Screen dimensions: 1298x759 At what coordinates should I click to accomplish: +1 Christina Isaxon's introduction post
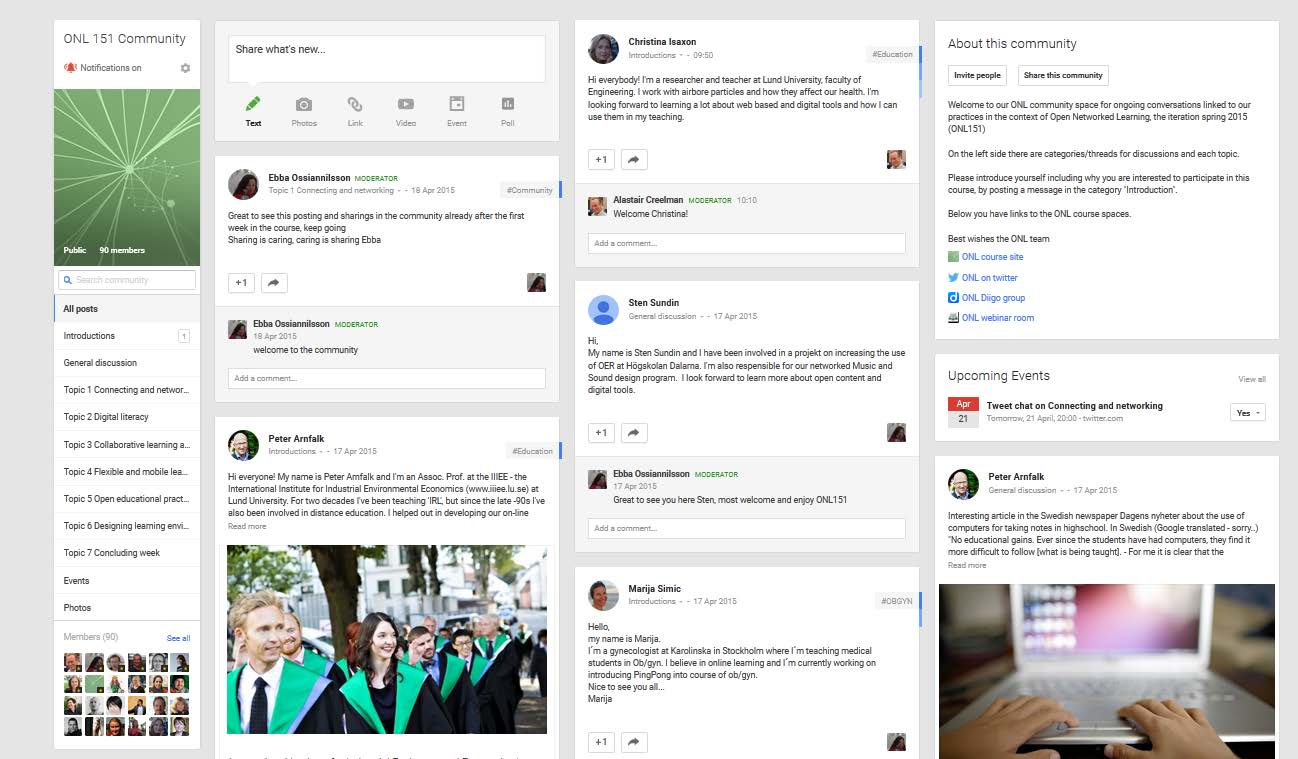coord(601,159)
